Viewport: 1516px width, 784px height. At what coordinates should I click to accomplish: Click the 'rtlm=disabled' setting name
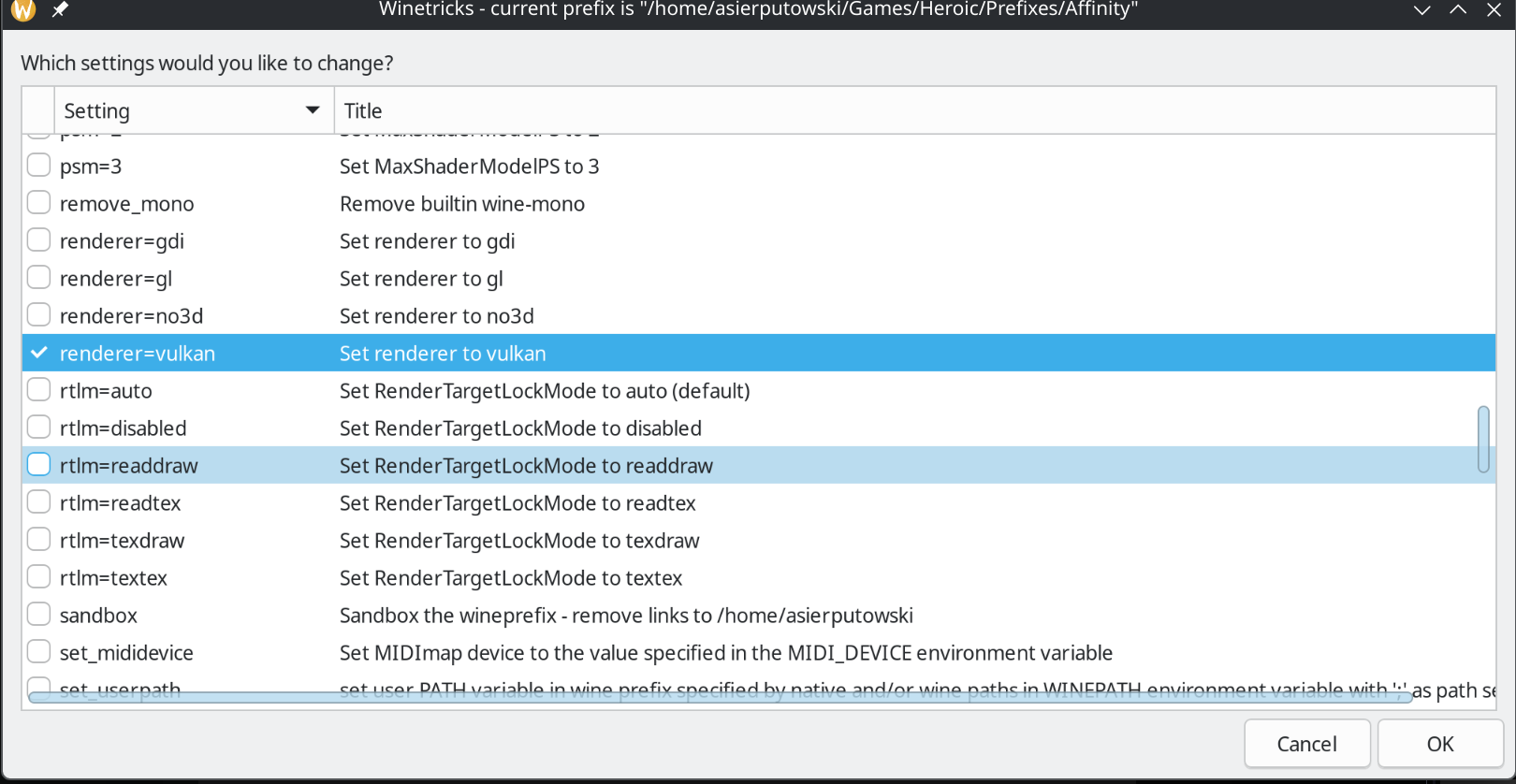[124, 428]
